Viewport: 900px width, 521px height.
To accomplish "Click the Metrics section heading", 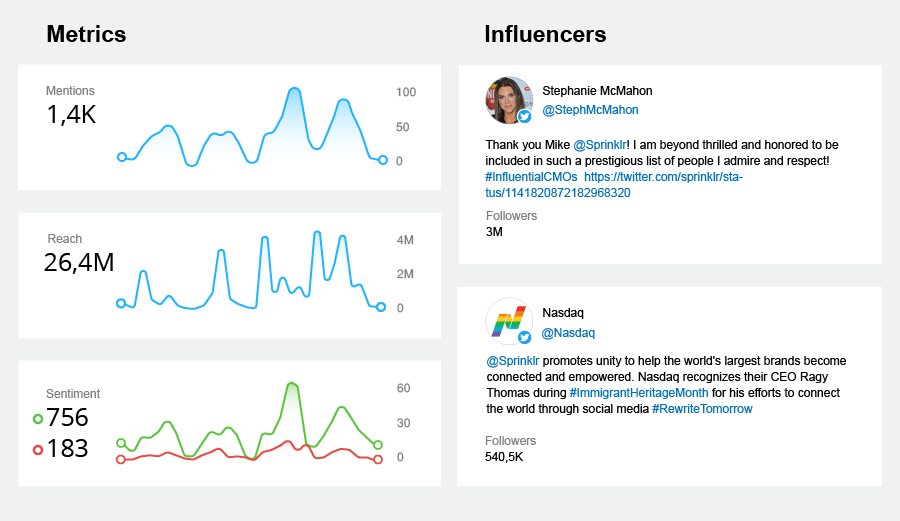I will 86,34.
